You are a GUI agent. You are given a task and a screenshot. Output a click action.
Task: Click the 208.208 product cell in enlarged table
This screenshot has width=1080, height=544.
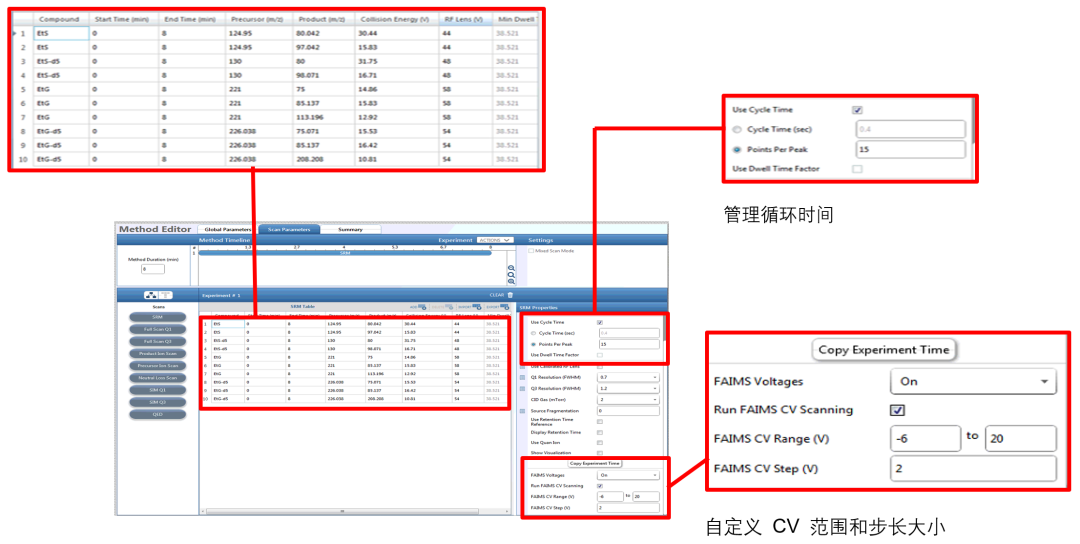click(x=324, y=159)
